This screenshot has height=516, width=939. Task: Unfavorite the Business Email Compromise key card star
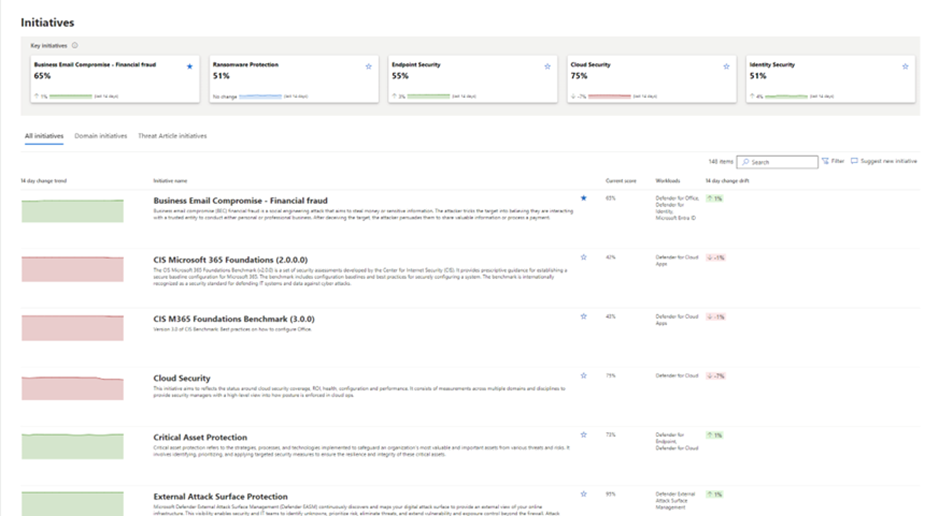pos(190,66)
